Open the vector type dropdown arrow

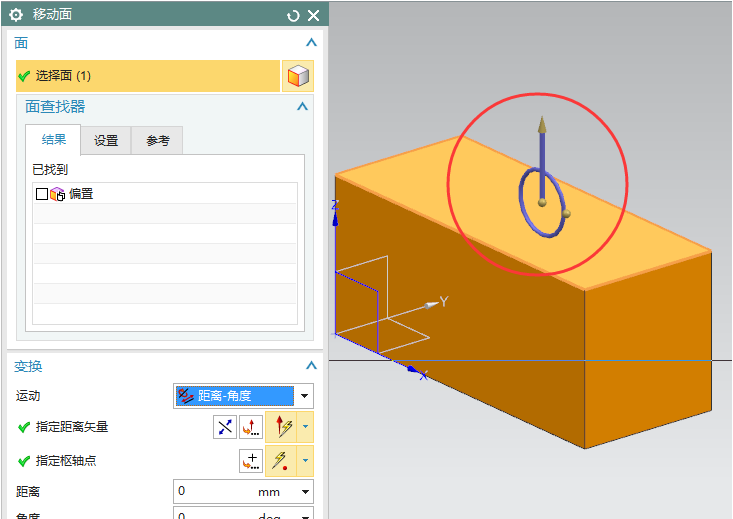pyautogui.click(x=305, y=428)
